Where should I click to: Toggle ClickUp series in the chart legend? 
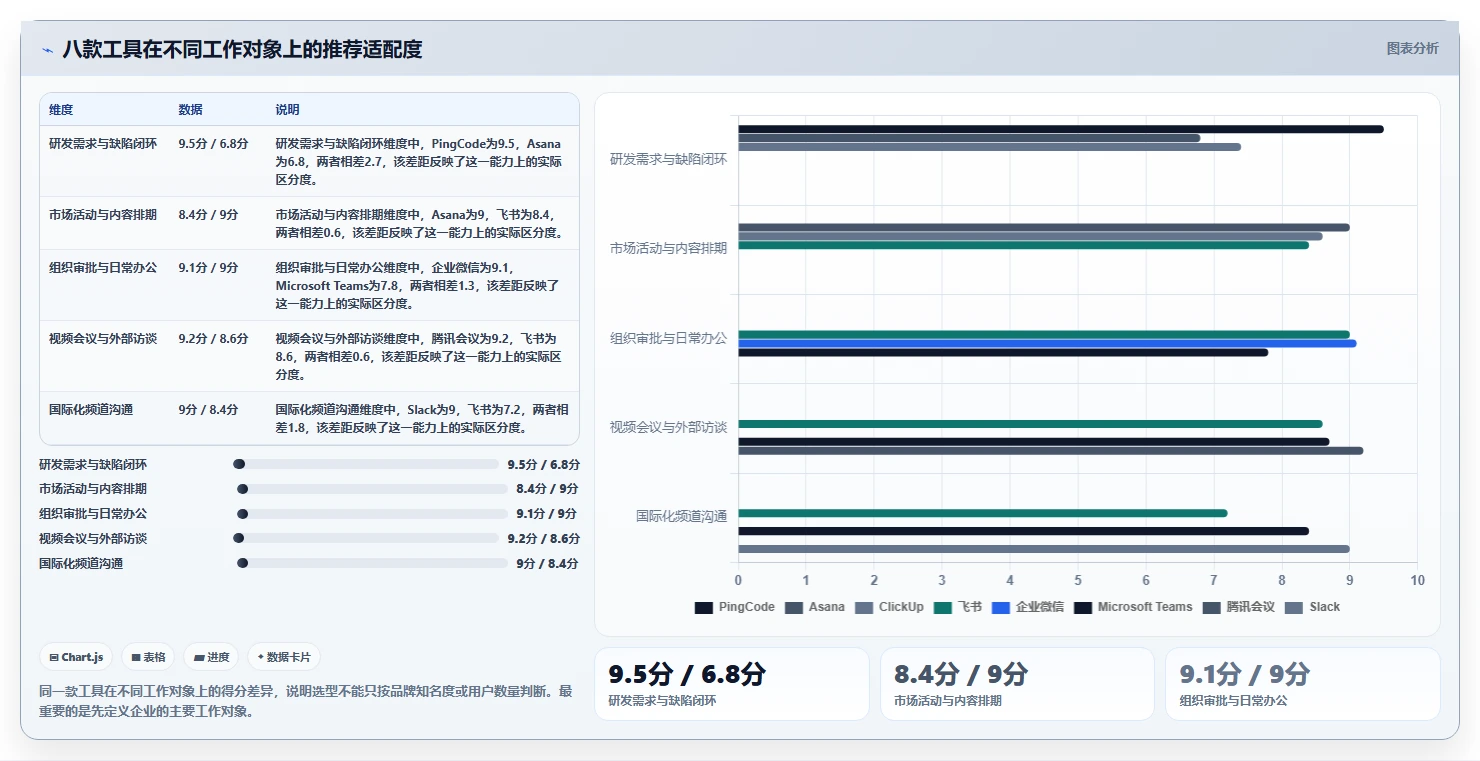click(889, 607)
